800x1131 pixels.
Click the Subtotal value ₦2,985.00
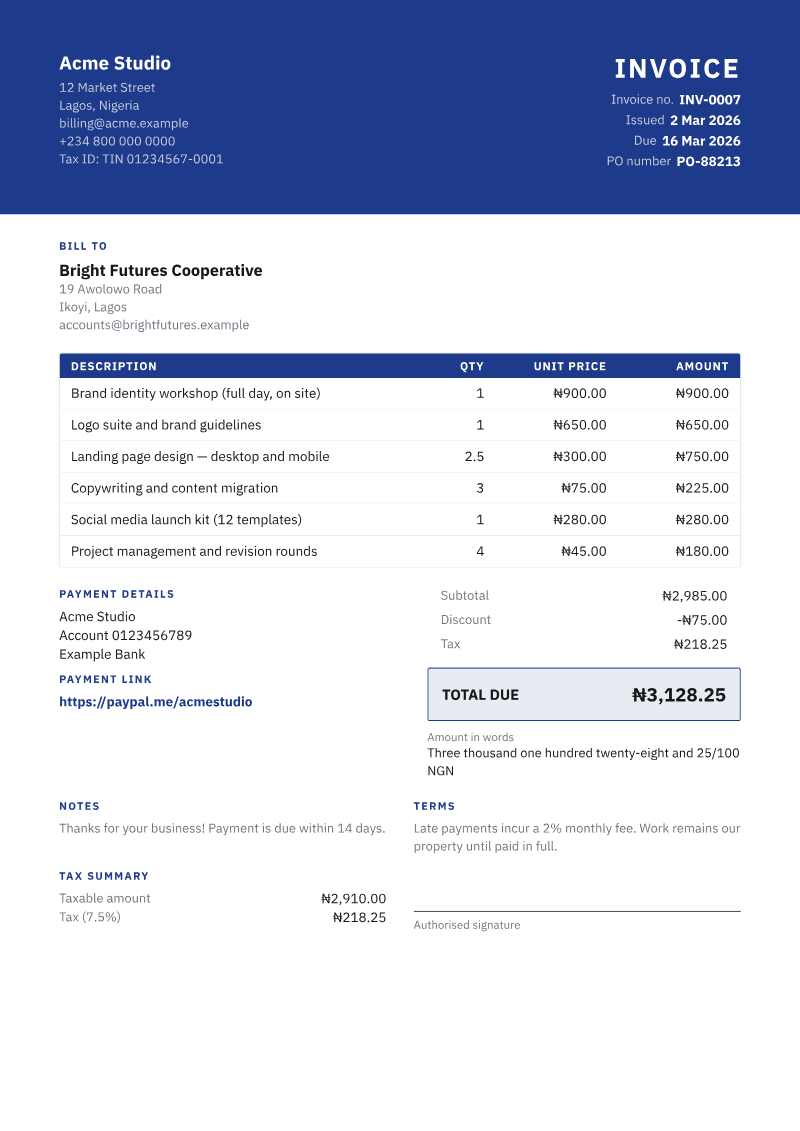pos(695,596)
